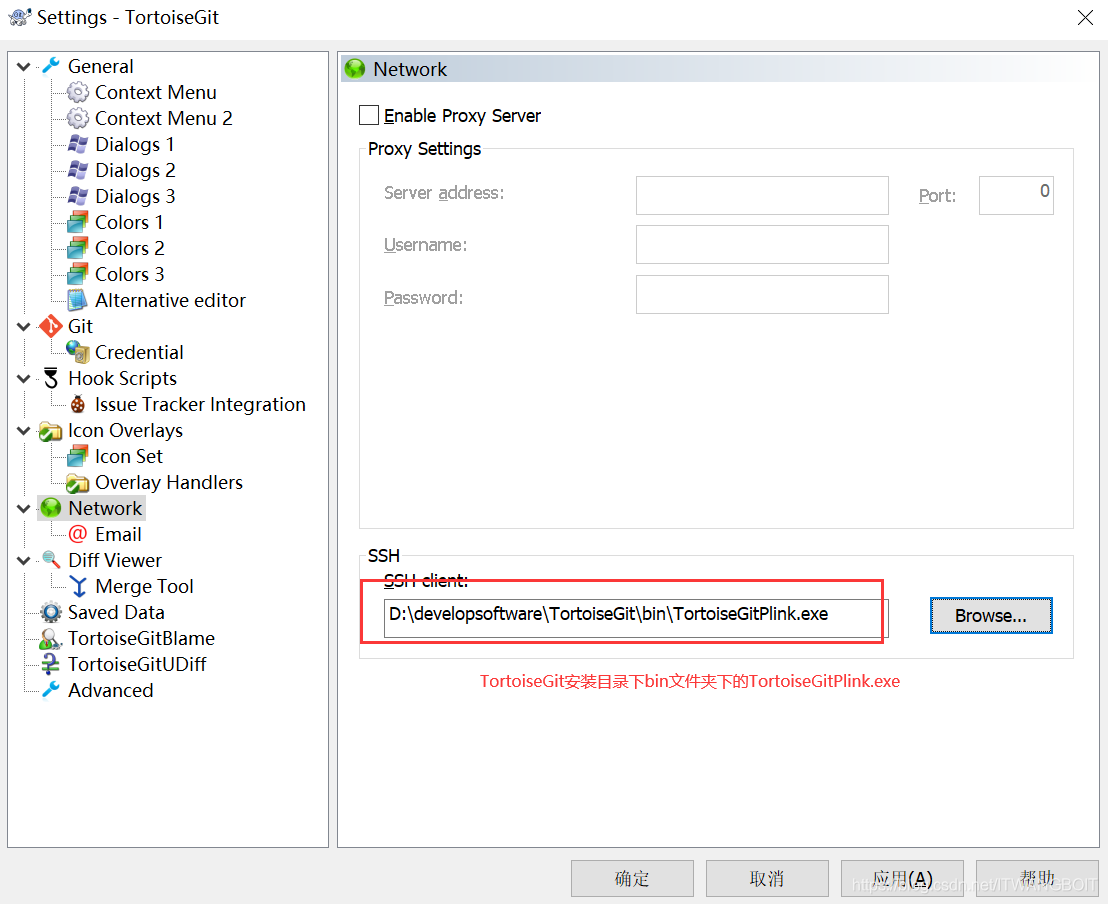Collapse the Icon Overlays tree node
1108x904 pixels.
(23, 430)
